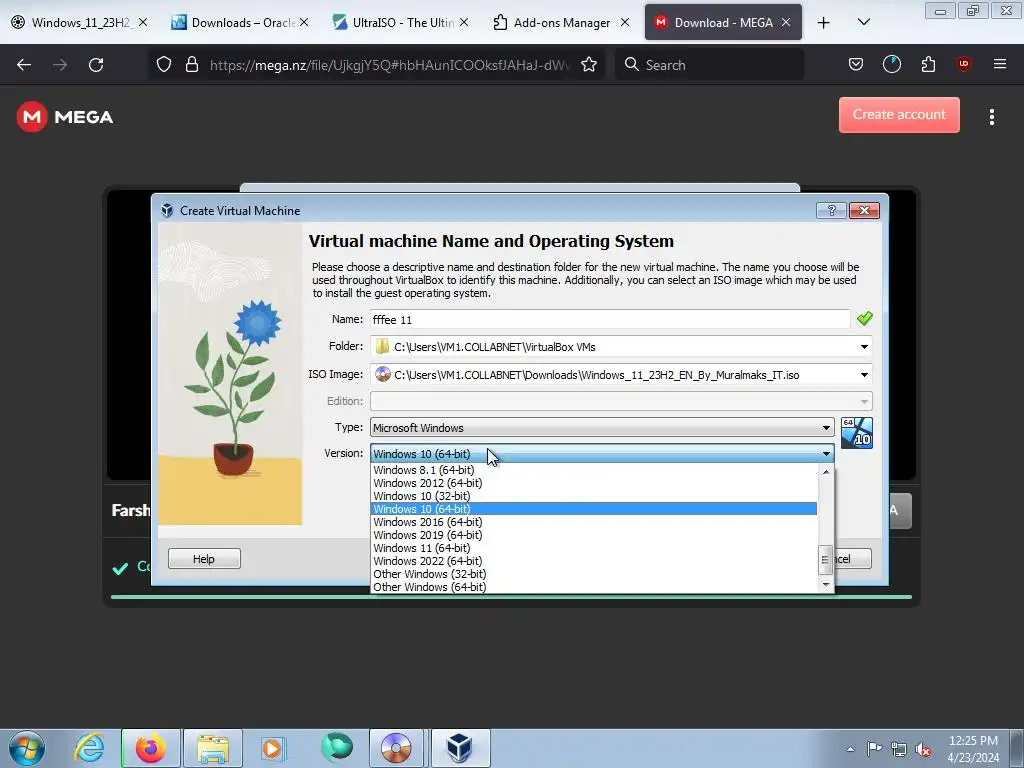
Task: Open the extensions puzzle icon
Action: pyautogui.click(x=928, y=64)
